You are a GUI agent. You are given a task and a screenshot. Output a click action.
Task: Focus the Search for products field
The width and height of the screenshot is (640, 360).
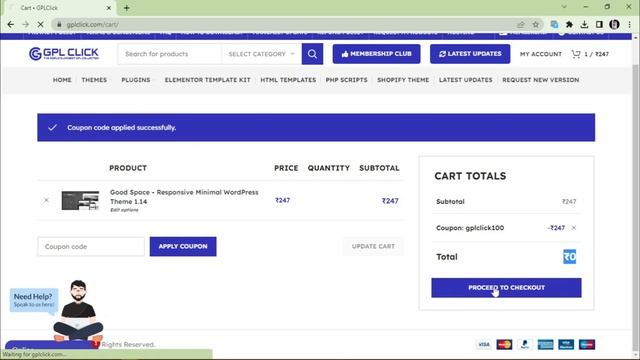click(170, 54)
